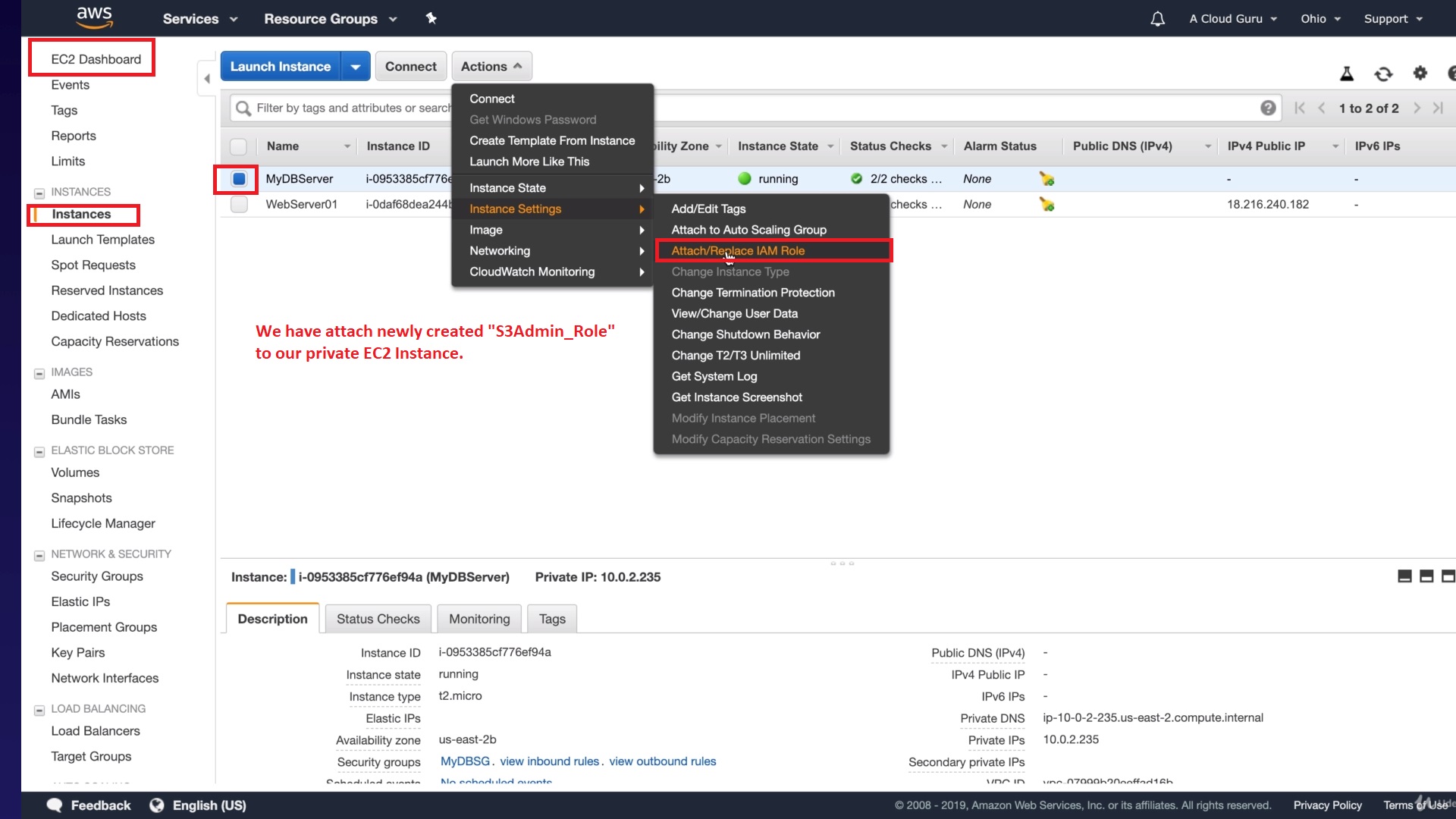Click the wrench/tools icon next to MyDBServer
This screenshot has width=1456, height=819.
pyautogui.click(x=1047, y=178)
